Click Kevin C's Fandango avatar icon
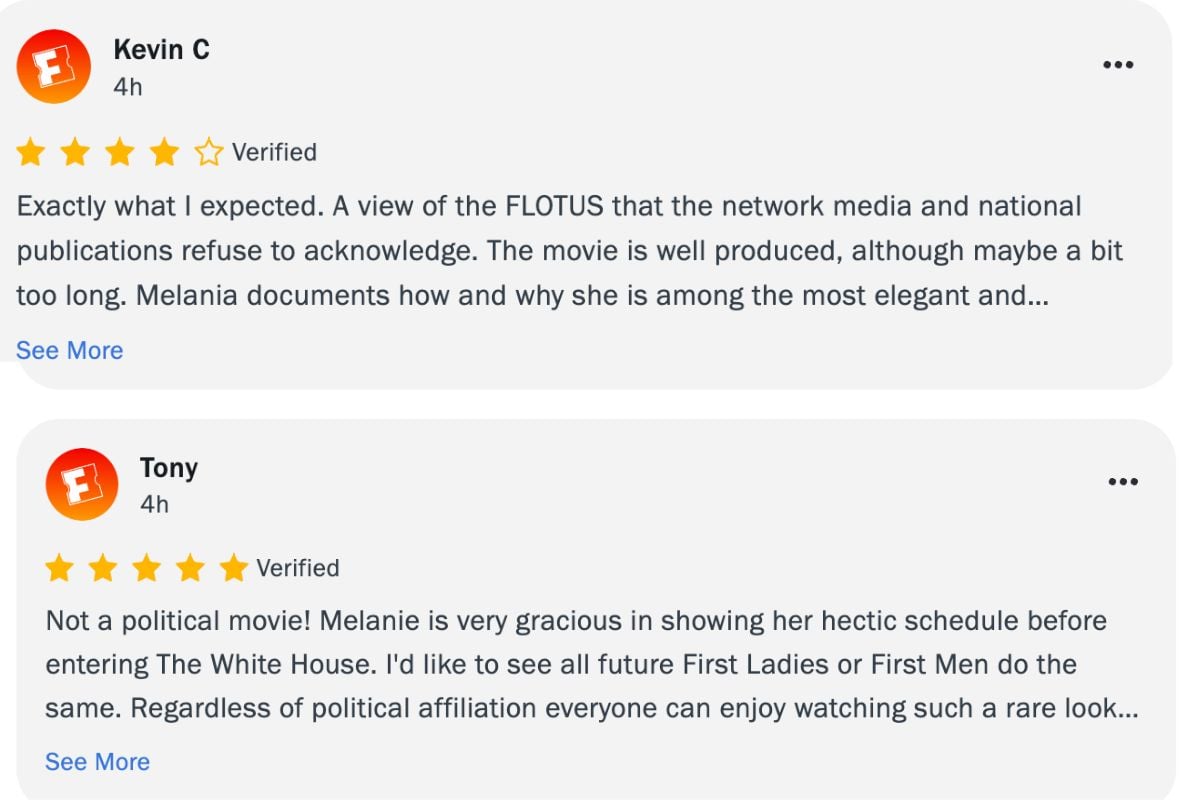1200x800 pixels. coord(54,67)
